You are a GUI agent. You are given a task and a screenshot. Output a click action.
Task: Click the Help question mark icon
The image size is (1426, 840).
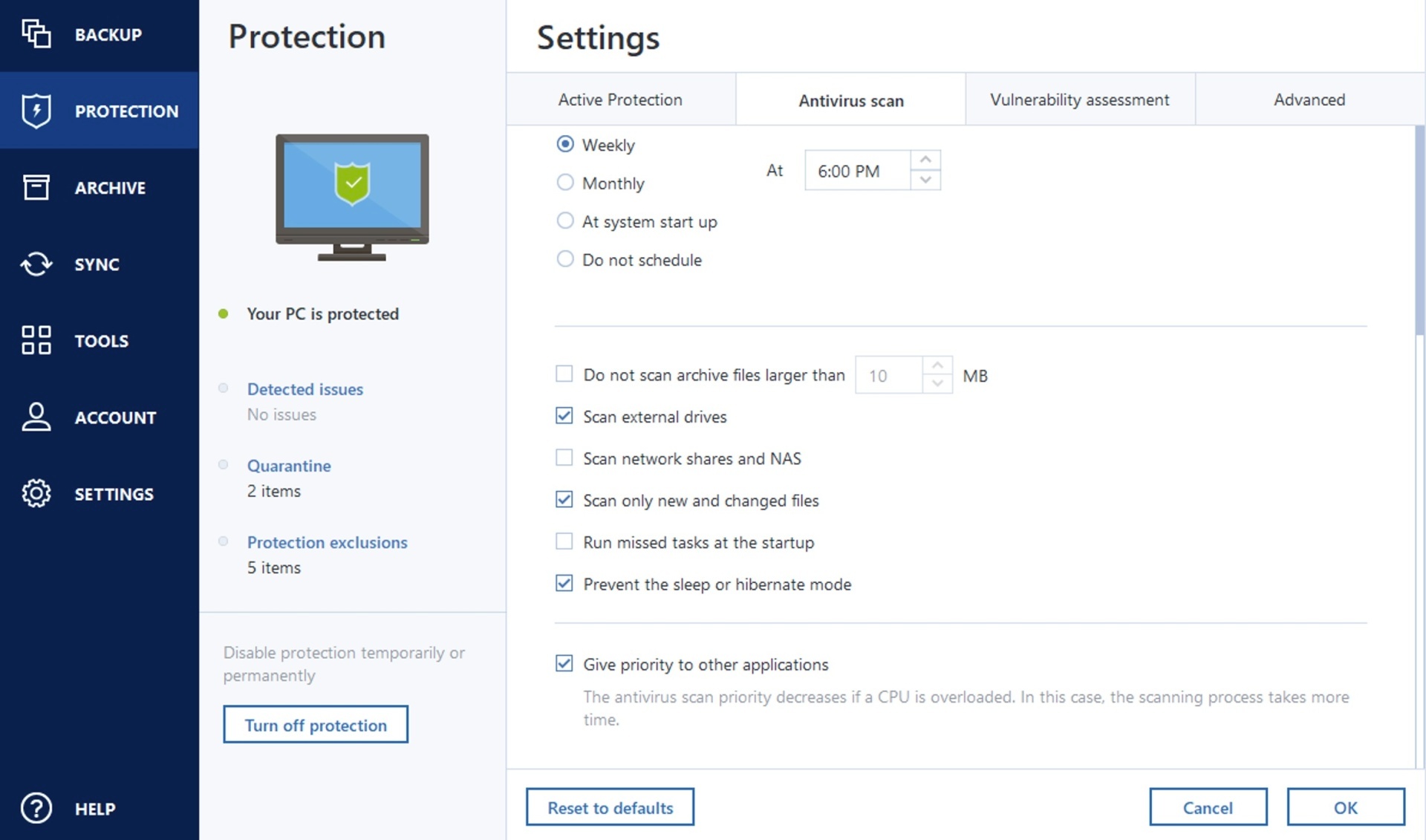[36, 808]
